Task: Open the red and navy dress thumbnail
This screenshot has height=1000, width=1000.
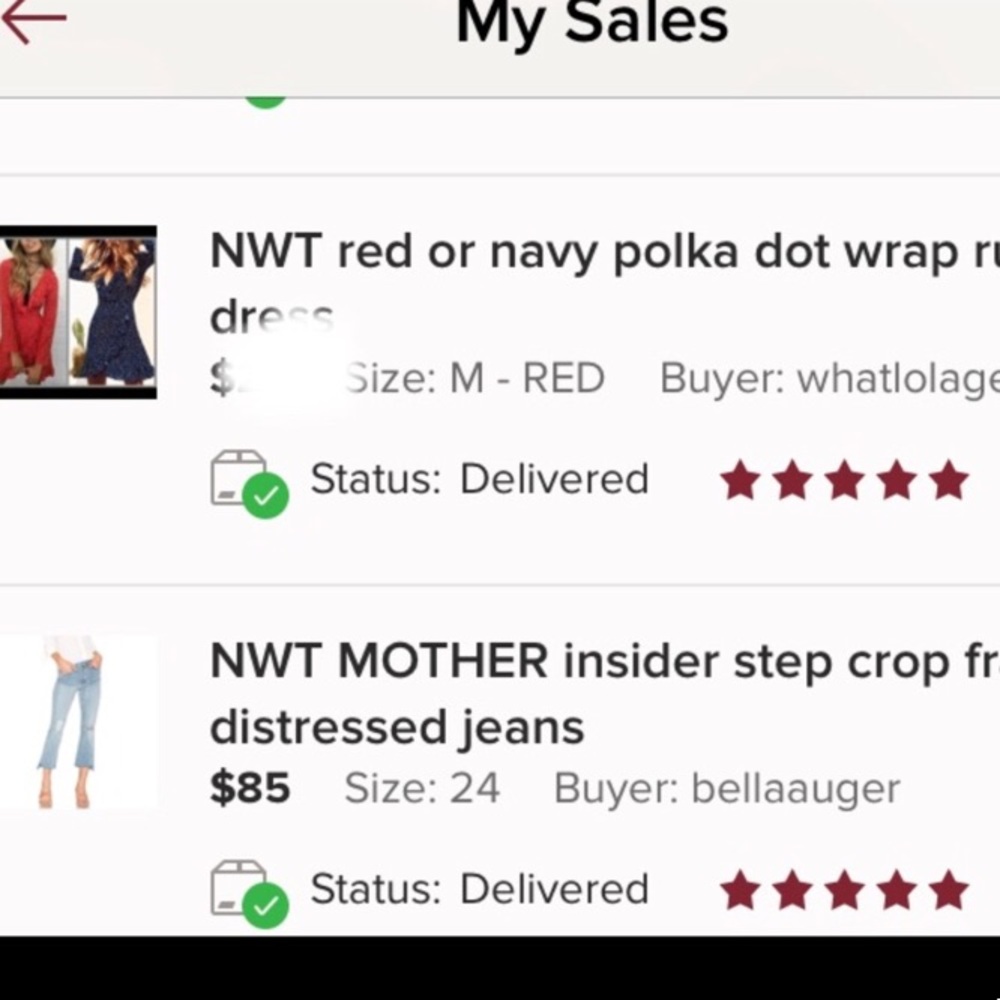Action: pos(78,312)
